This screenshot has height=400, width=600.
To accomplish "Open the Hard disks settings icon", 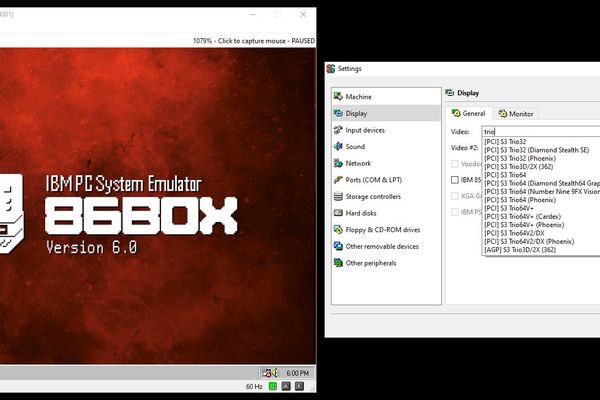I will click(x=338, y=213).
